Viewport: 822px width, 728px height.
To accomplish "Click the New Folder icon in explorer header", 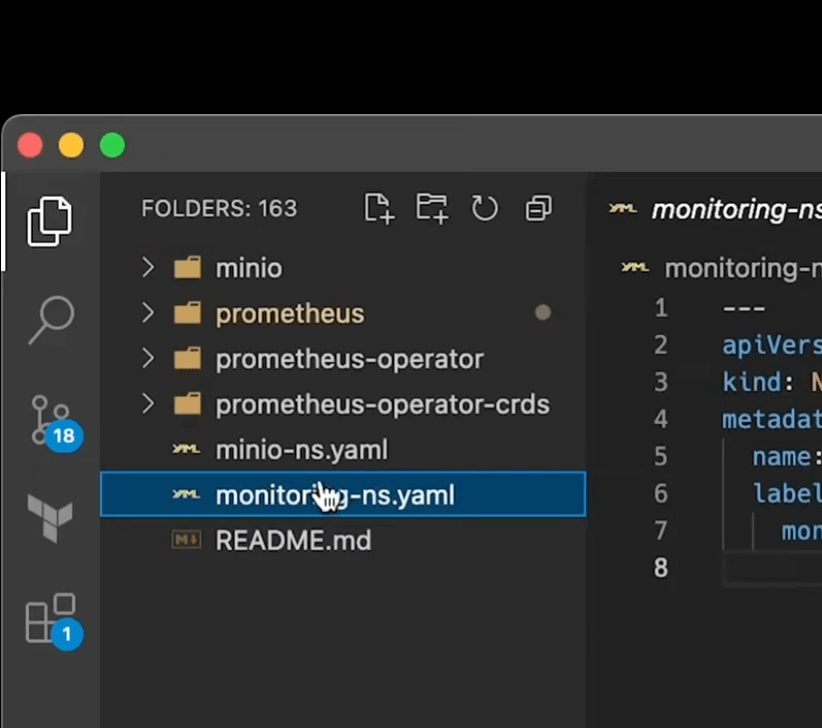I will pos(432,209).
